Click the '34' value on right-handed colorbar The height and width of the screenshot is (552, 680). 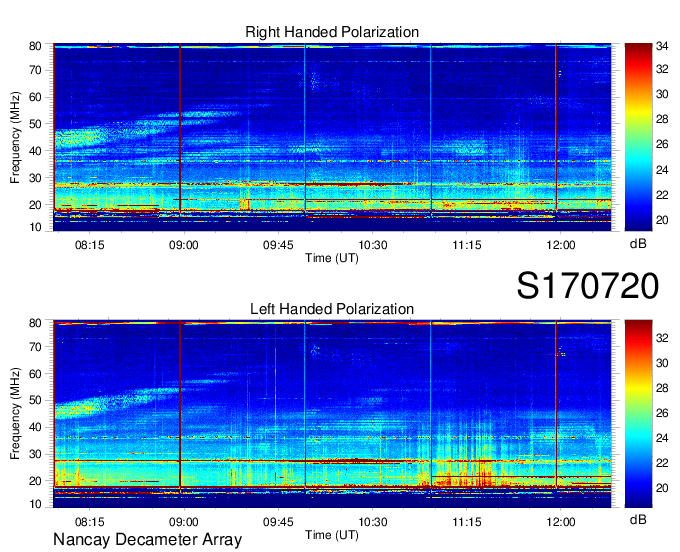click(662, 46)
